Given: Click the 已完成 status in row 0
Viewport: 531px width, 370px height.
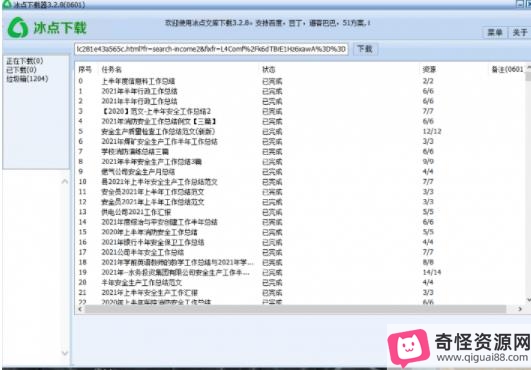Looking at the screenshot, I should pos(272,81).
